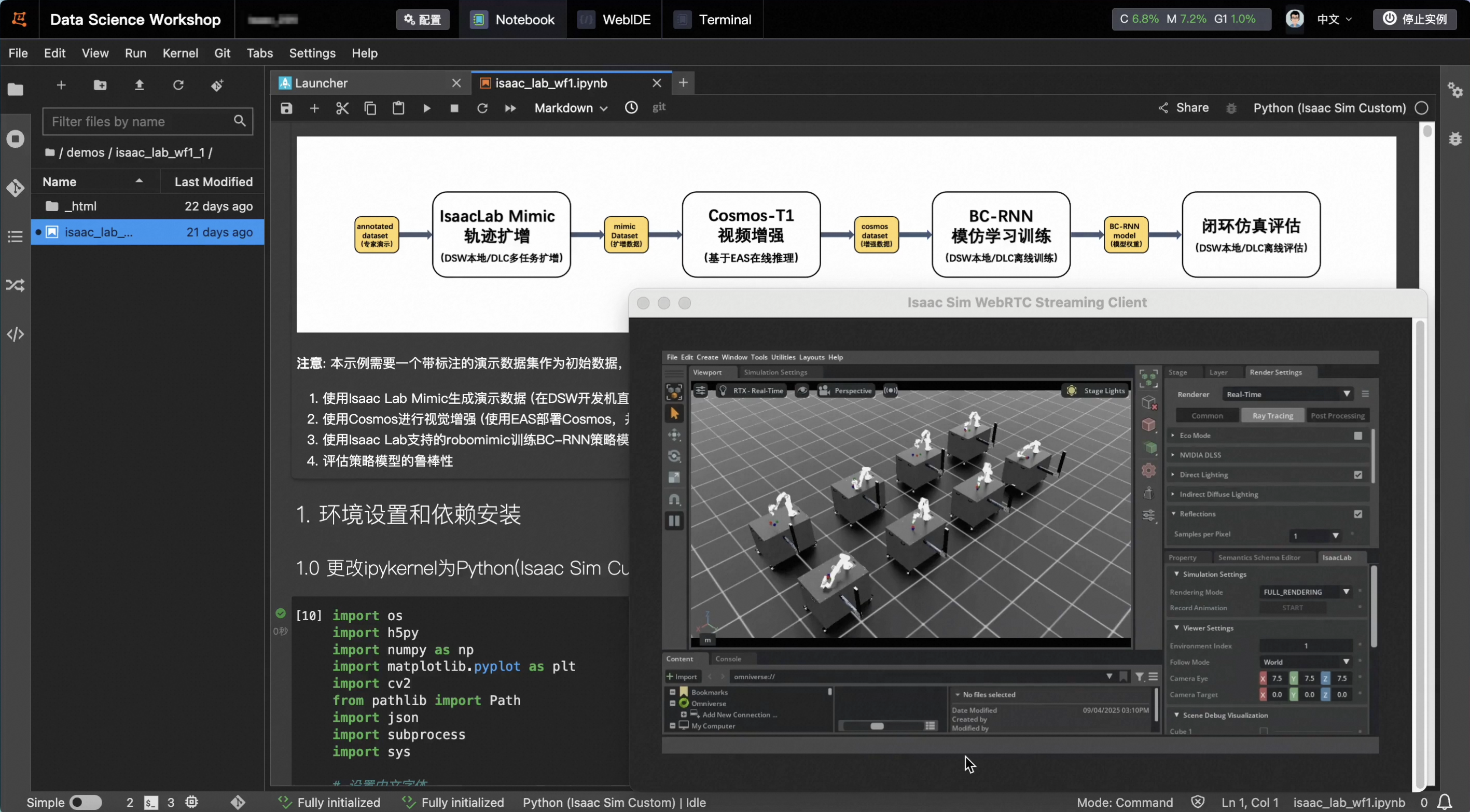Enable the Eco Mode checkbox
The image size is (1470, 812).
(x=1357, y=436)
